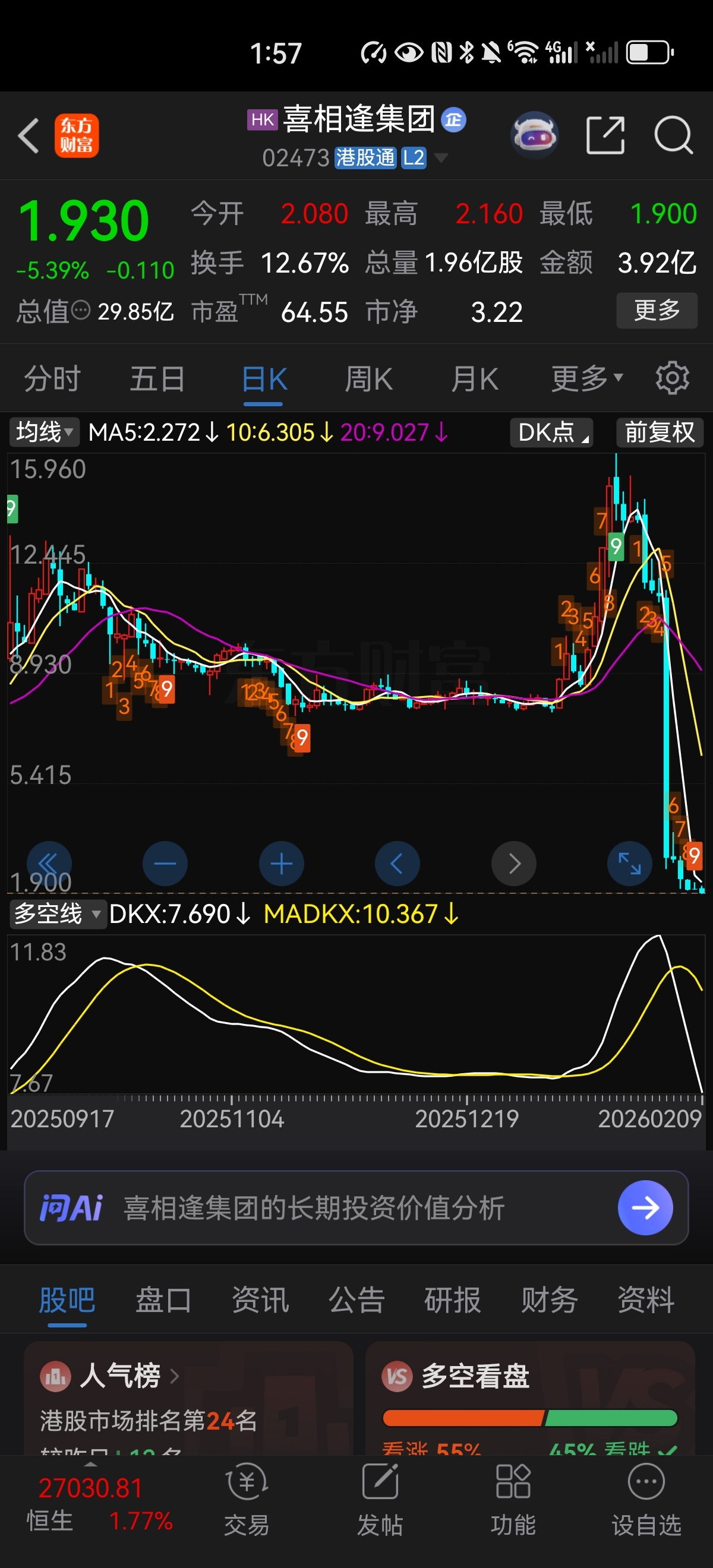
Task: Open the 均线 indicator dropdown
Action: [x=45, y=432]
